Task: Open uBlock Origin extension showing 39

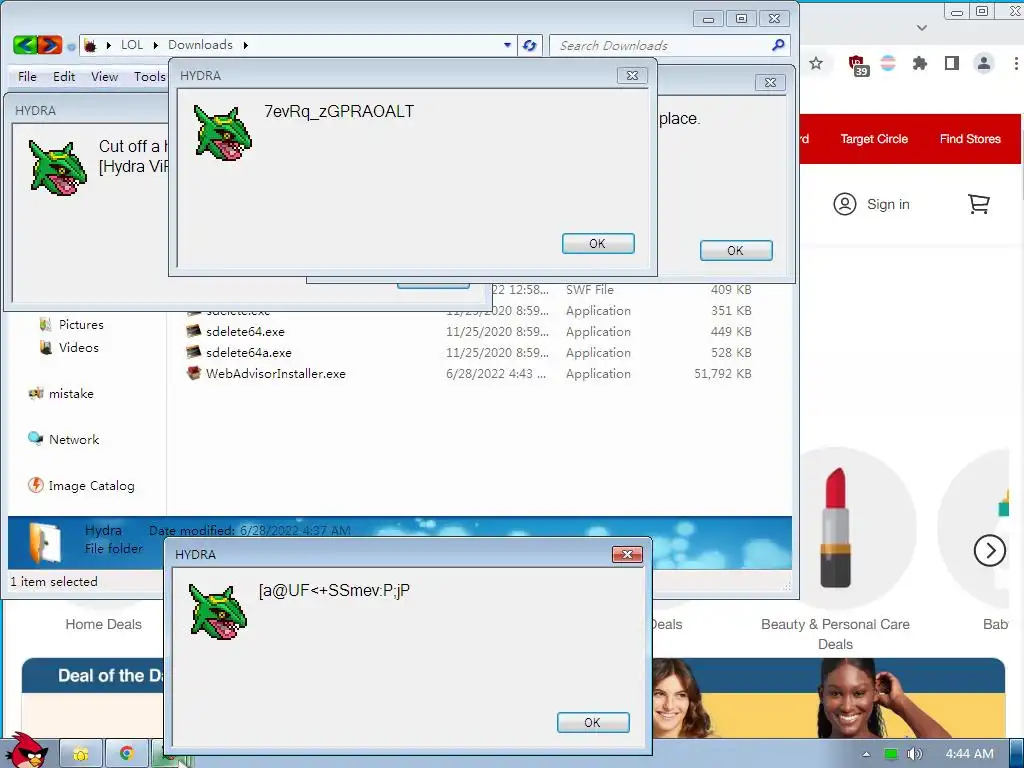Action: (x=857, y=65)
